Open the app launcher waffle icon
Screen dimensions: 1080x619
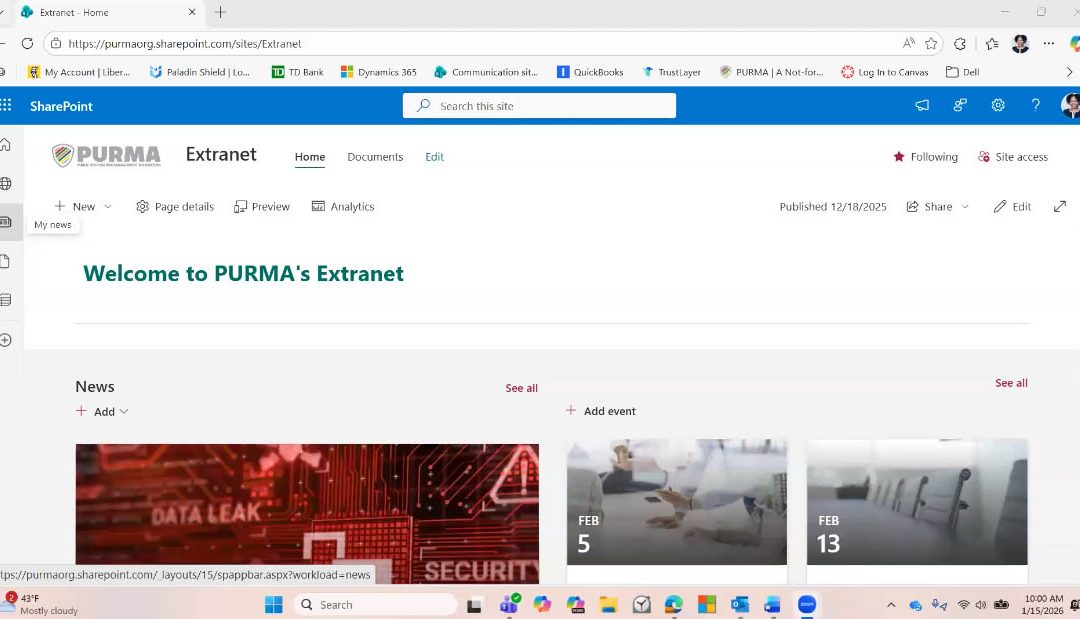click(x=6, y=105)
